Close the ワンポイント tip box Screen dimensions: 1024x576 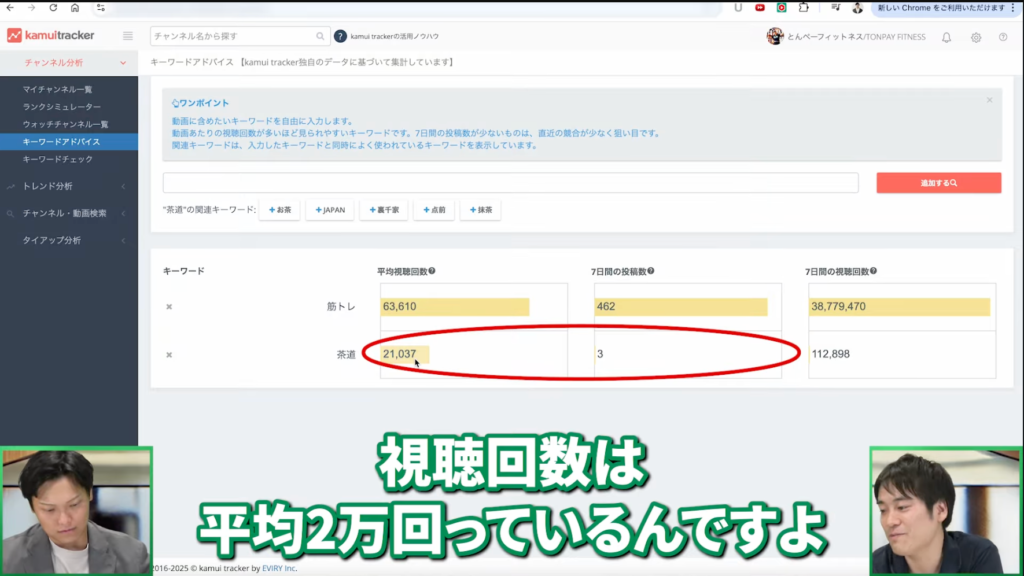pyautogui.click(x=989, y=100)
